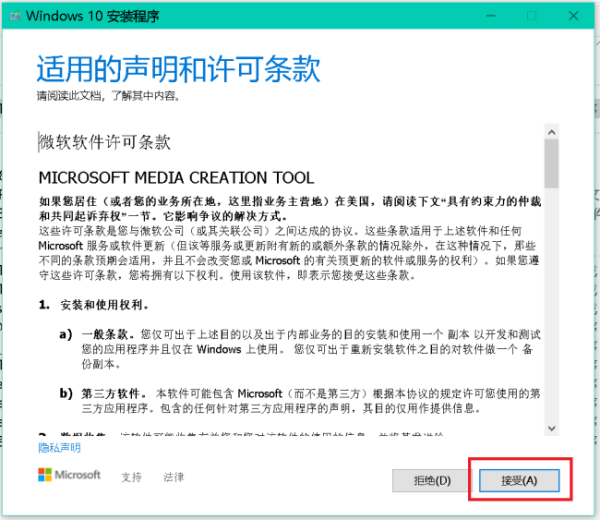600x520 pixels.
Task: Click the MICROSOFT MEDIA CREATION TOOL heading
Action: [x=176, y=178]
